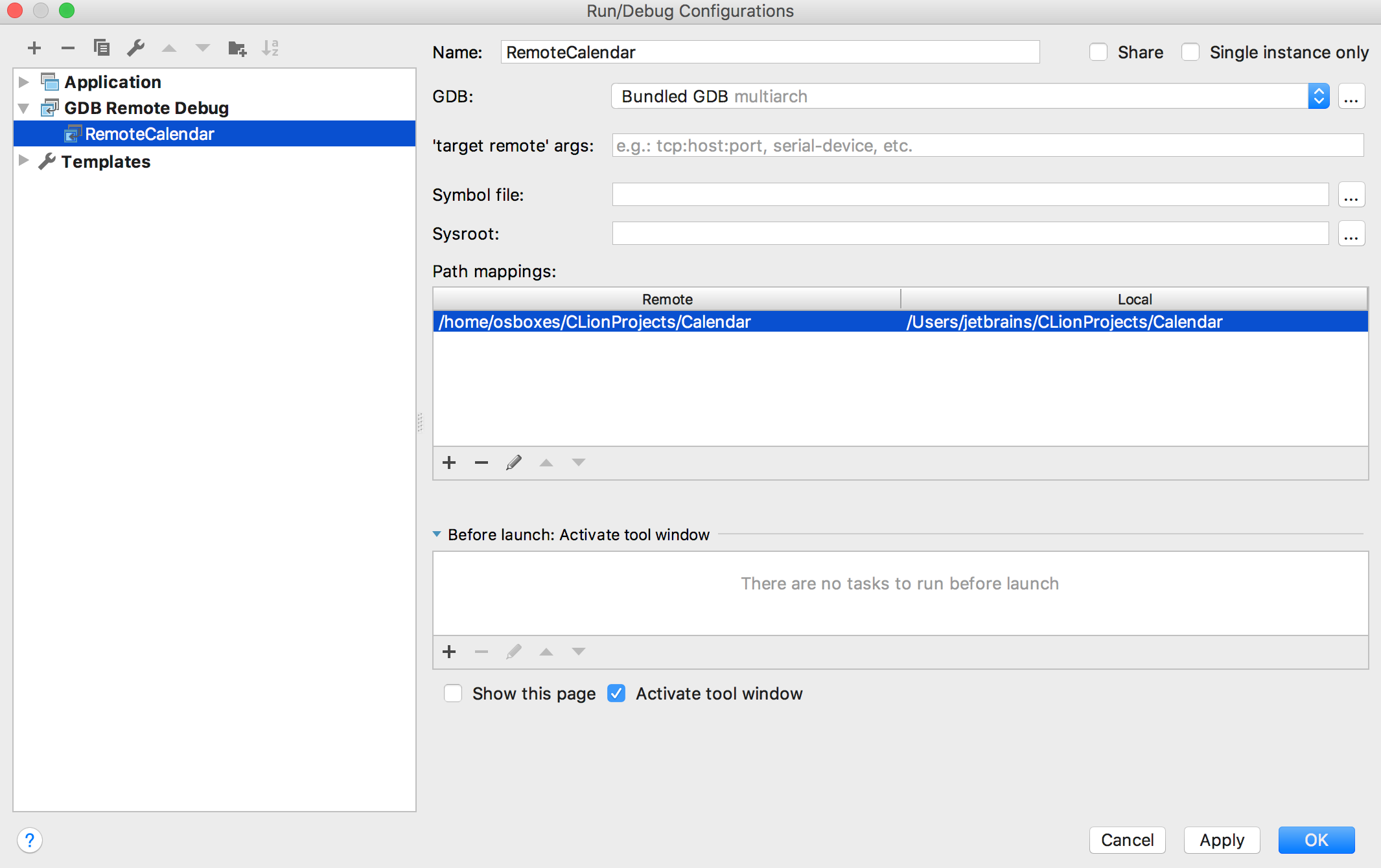Viewport: 1381px width, 868px height.
Task: Open the GDB selection dropdown
Action: pos(1318,97)
